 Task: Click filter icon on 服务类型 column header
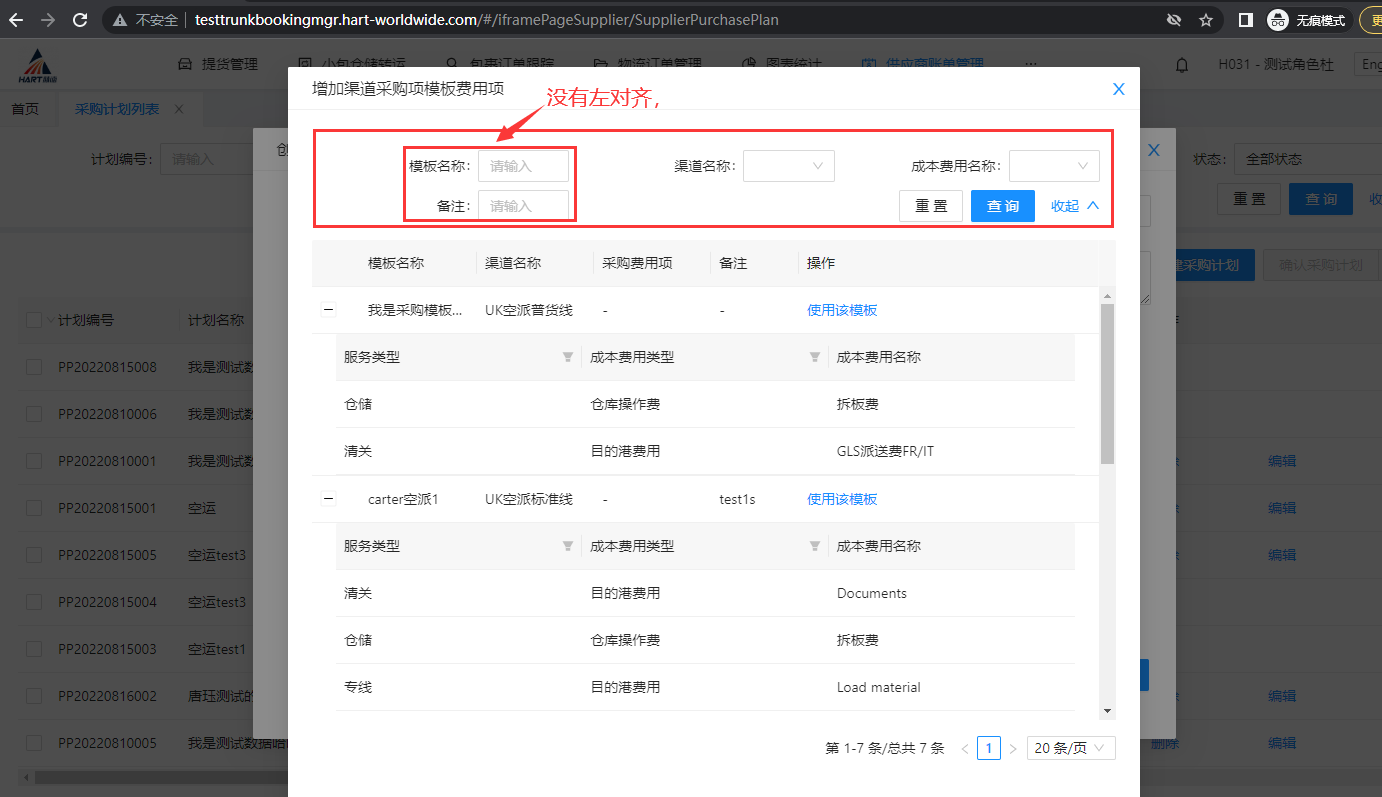tap(568, 357)
